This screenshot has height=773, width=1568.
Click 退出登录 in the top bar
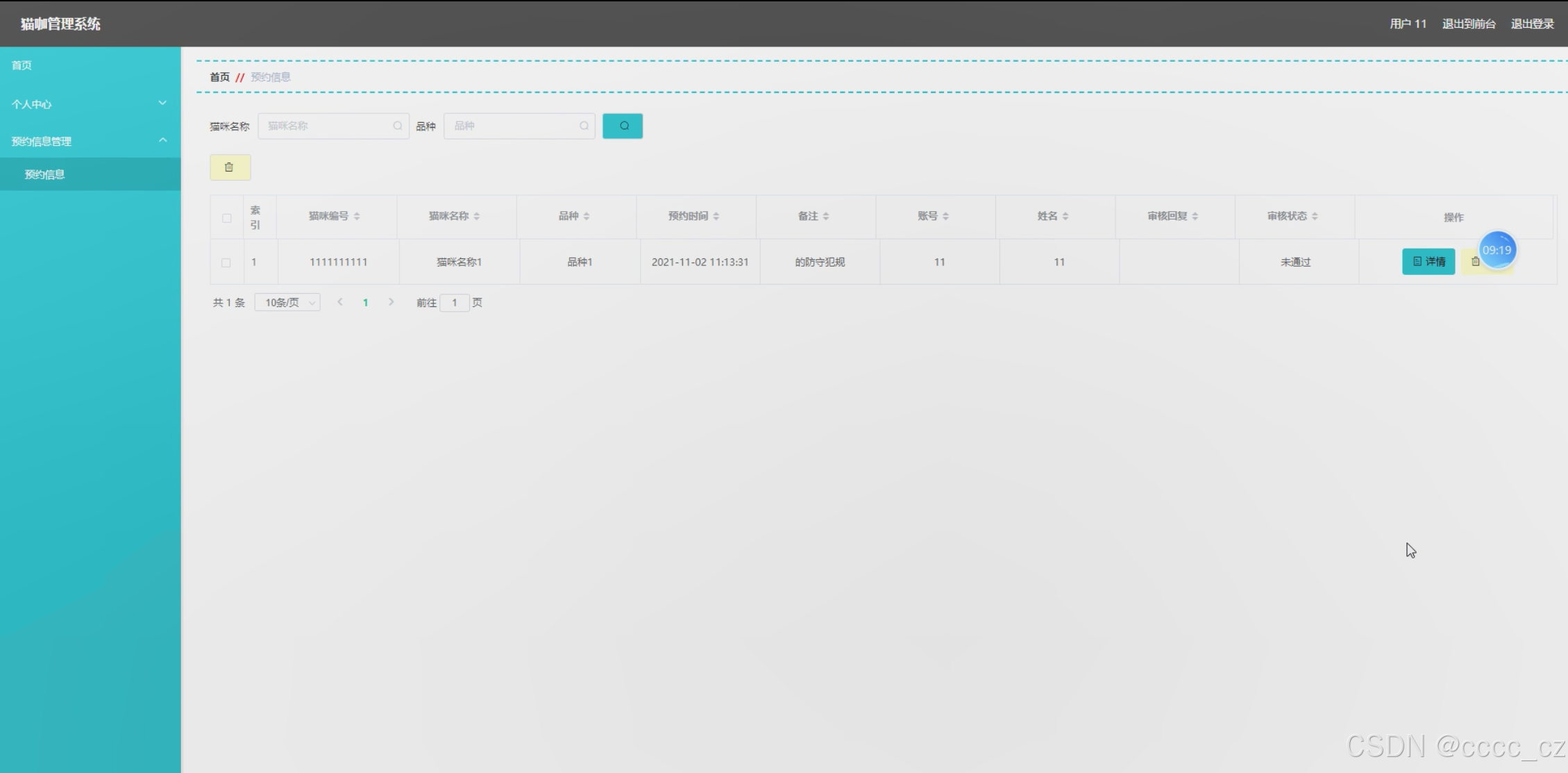[1532, 24]
